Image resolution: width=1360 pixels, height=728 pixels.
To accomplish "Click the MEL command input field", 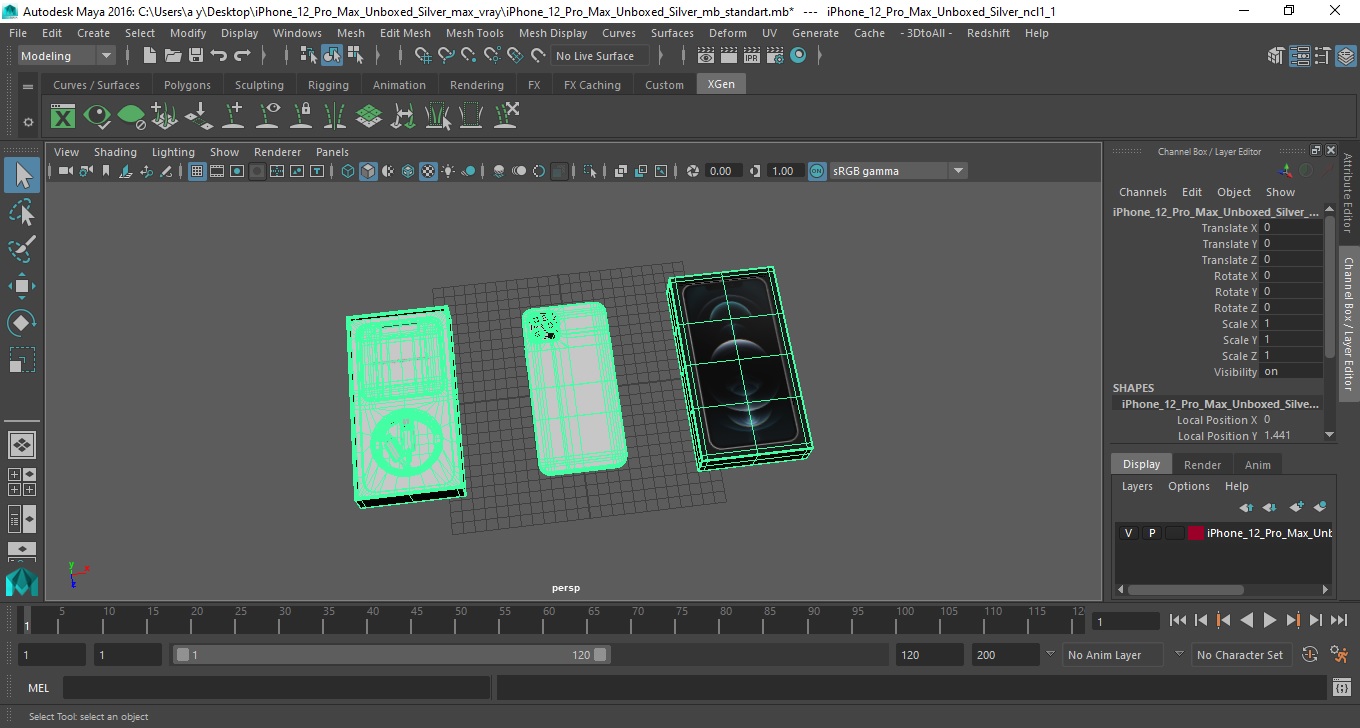I will [276, 688].
